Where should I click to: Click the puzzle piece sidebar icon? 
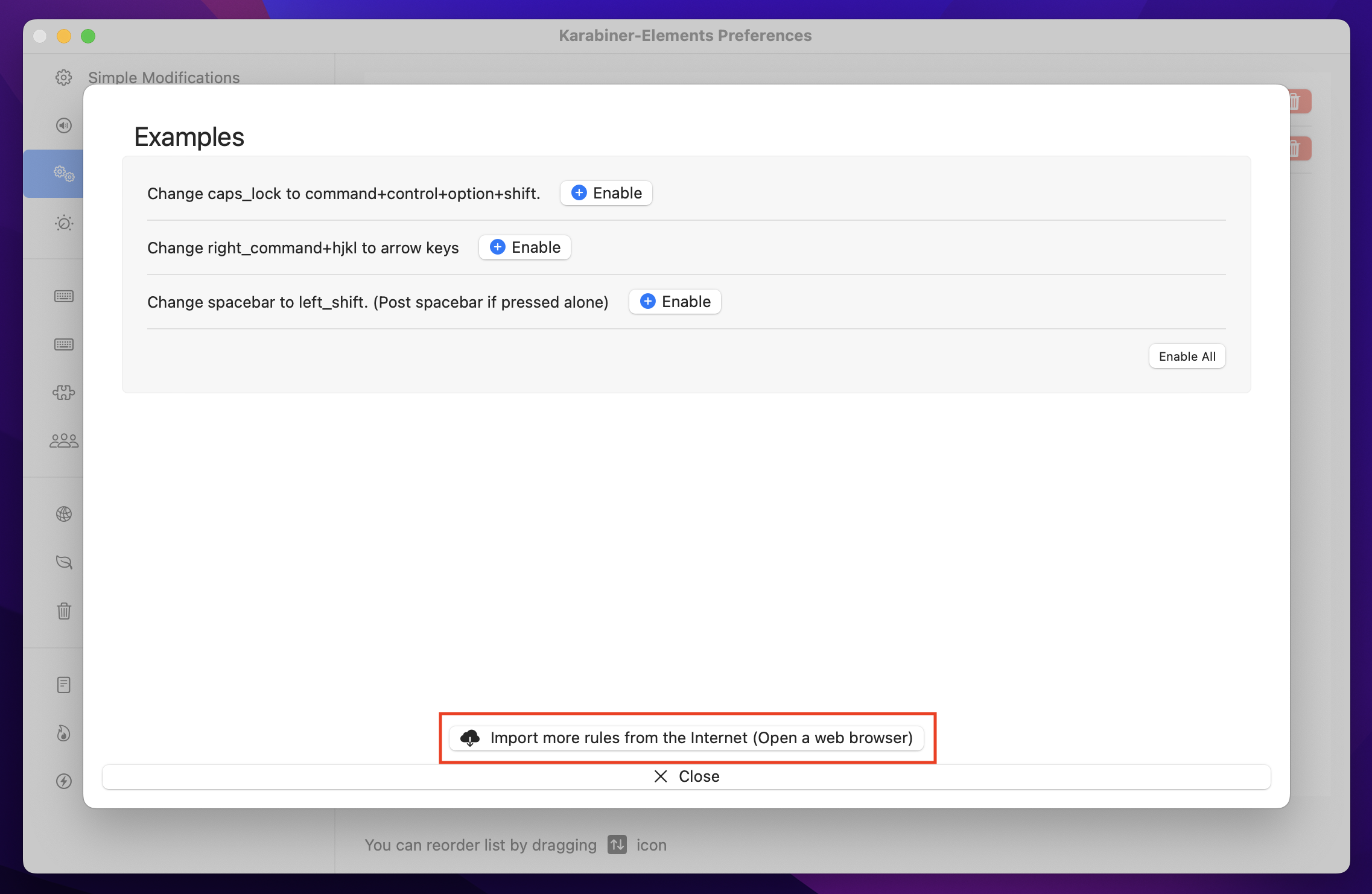[64, 393]
